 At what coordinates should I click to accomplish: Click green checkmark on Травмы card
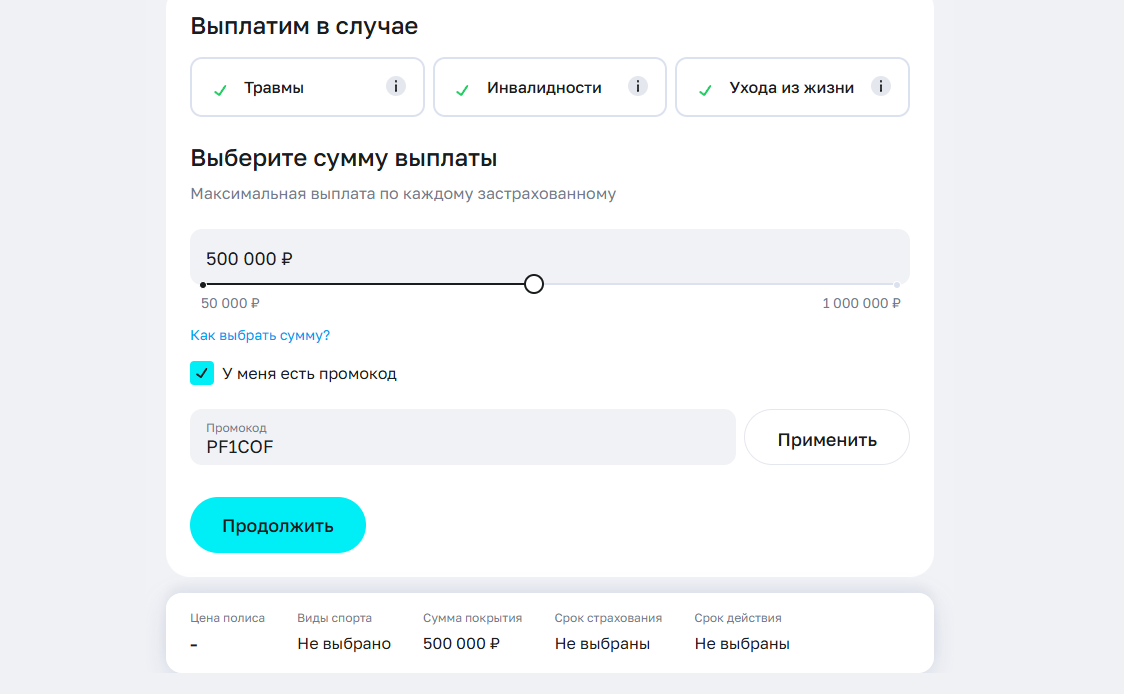pos(220,90)
